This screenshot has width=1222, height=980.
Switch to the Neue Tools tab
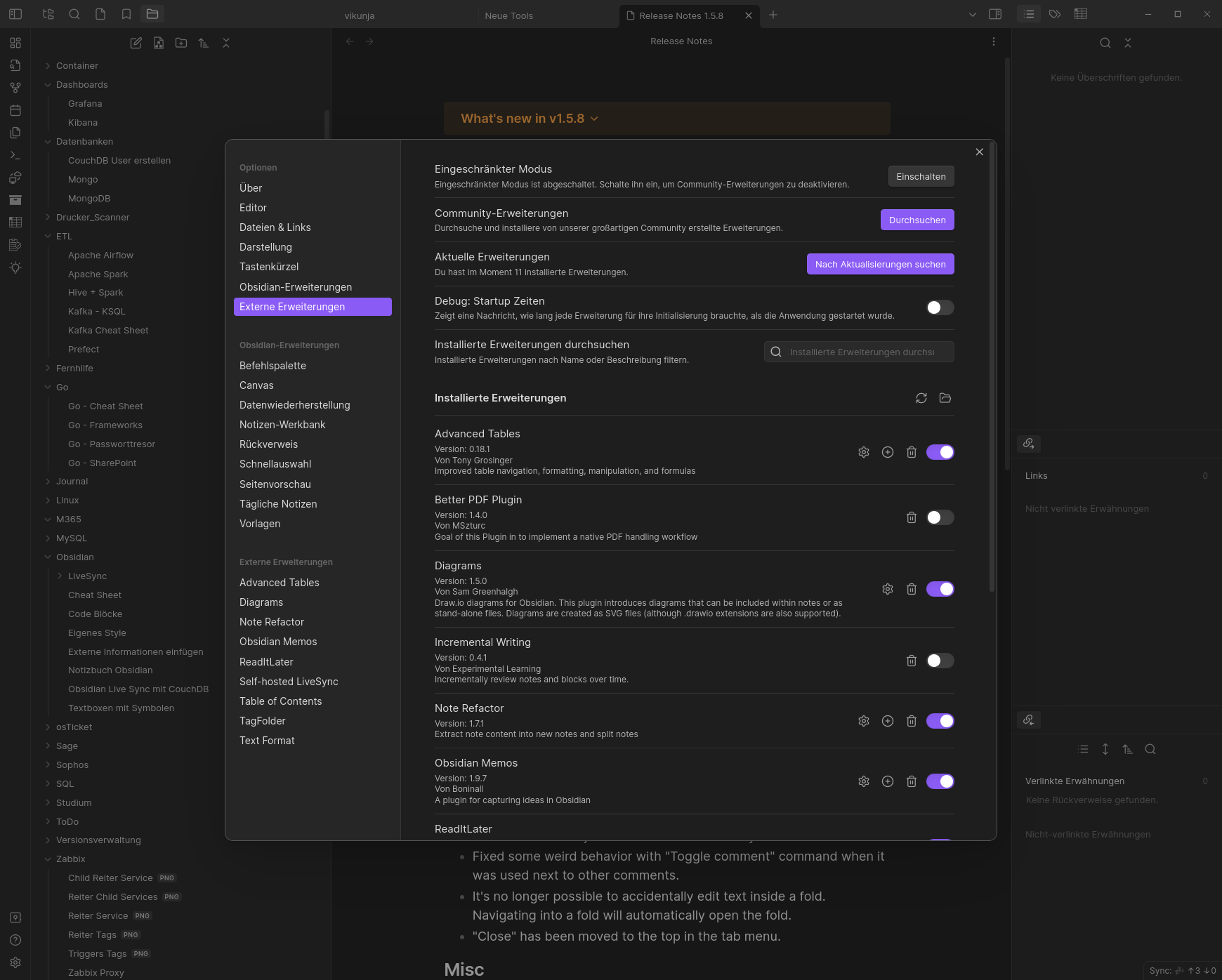(x=509, y=15)
